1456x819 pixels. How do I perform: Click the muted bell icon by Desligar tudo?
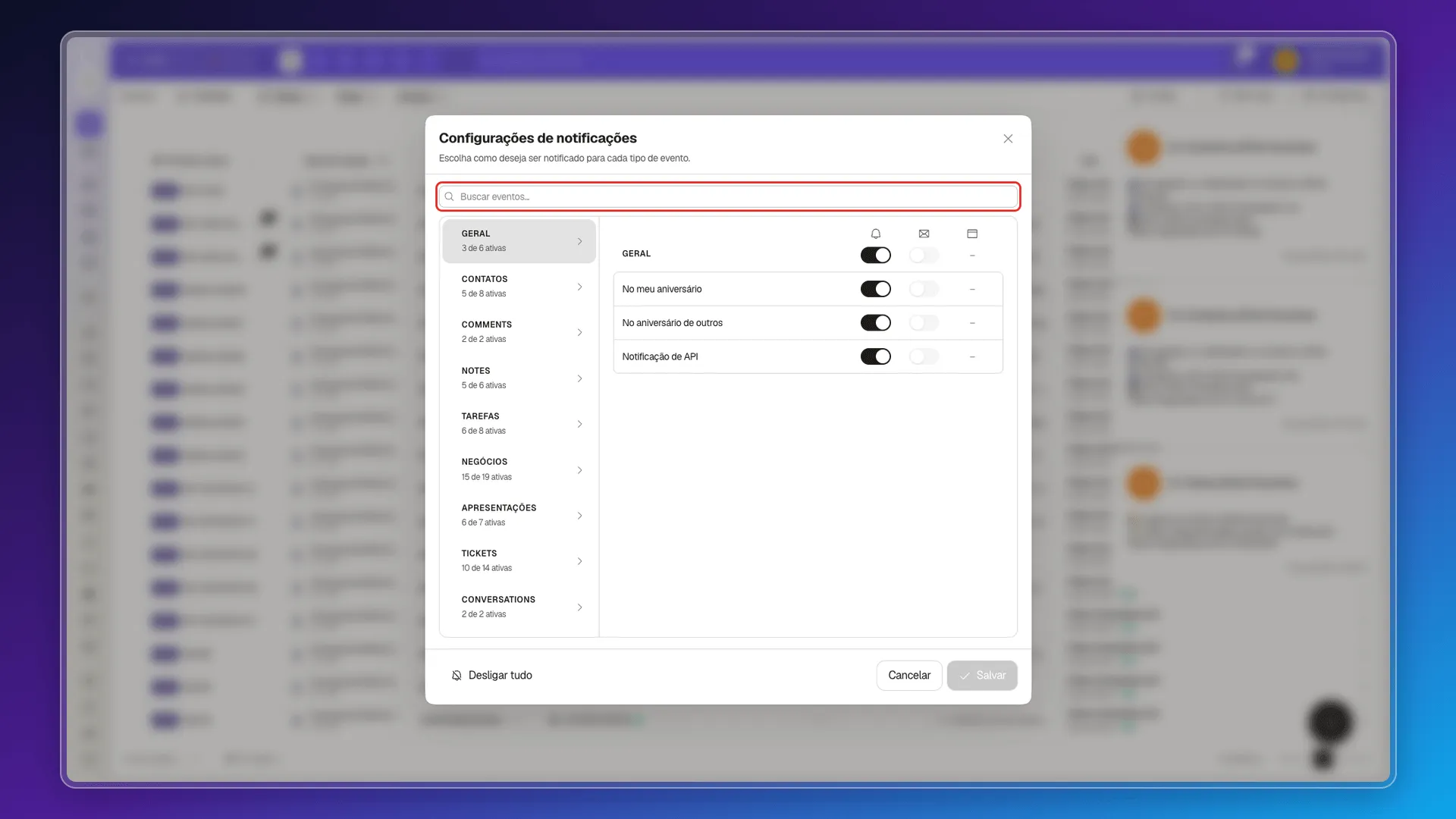[457, 676]
